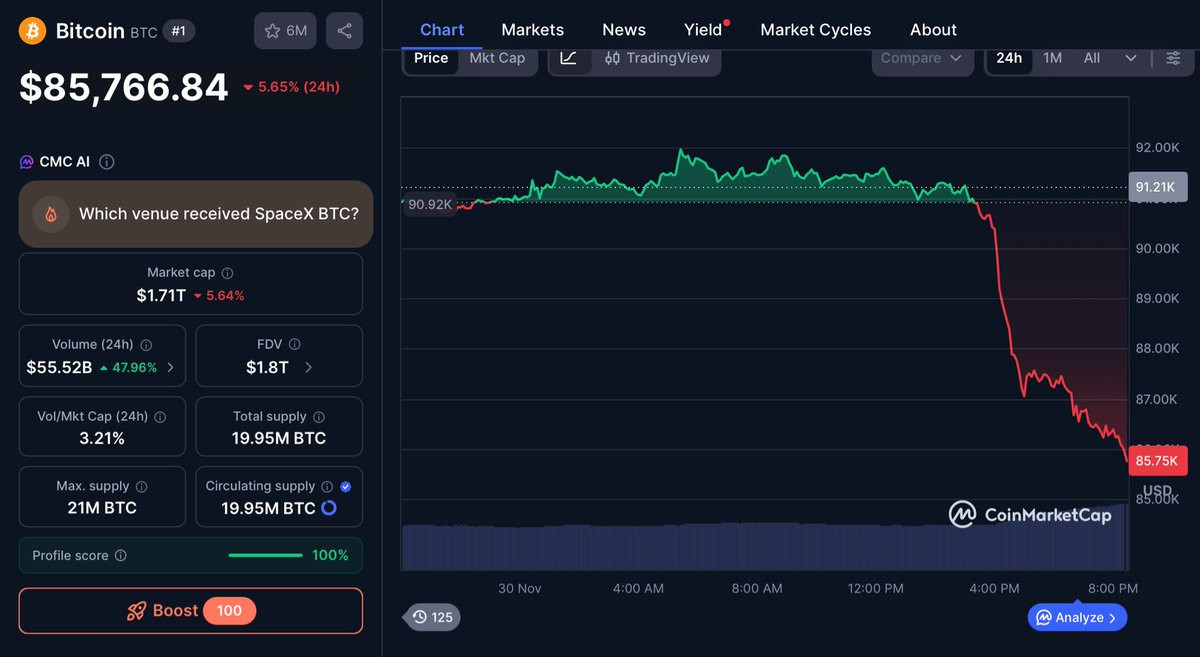Open the line chart type icon
The image size is (1200, 657).
click(x=568, y=58)
